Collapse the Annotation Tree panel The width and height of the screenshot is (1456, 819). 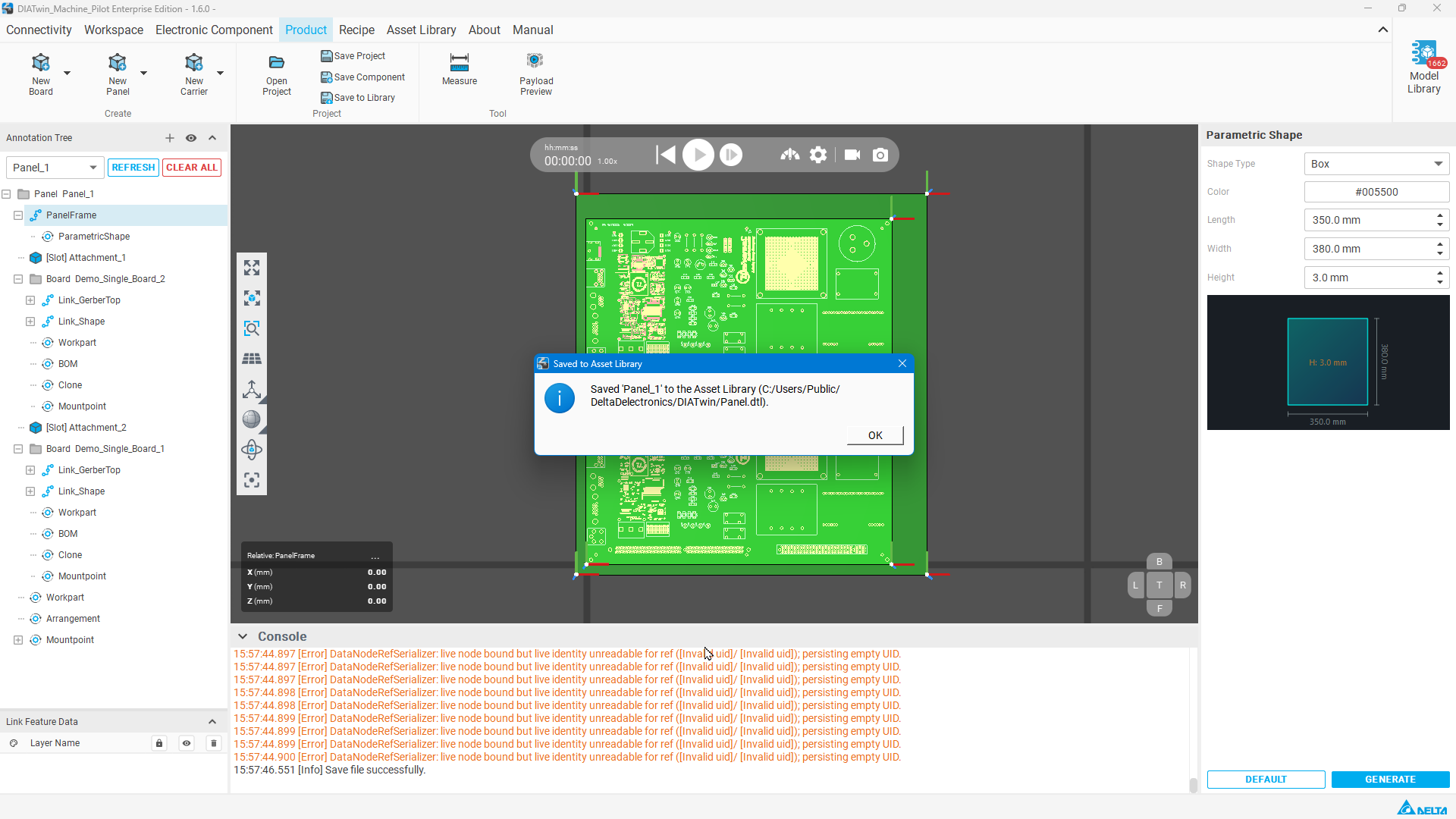coord(212,138)
